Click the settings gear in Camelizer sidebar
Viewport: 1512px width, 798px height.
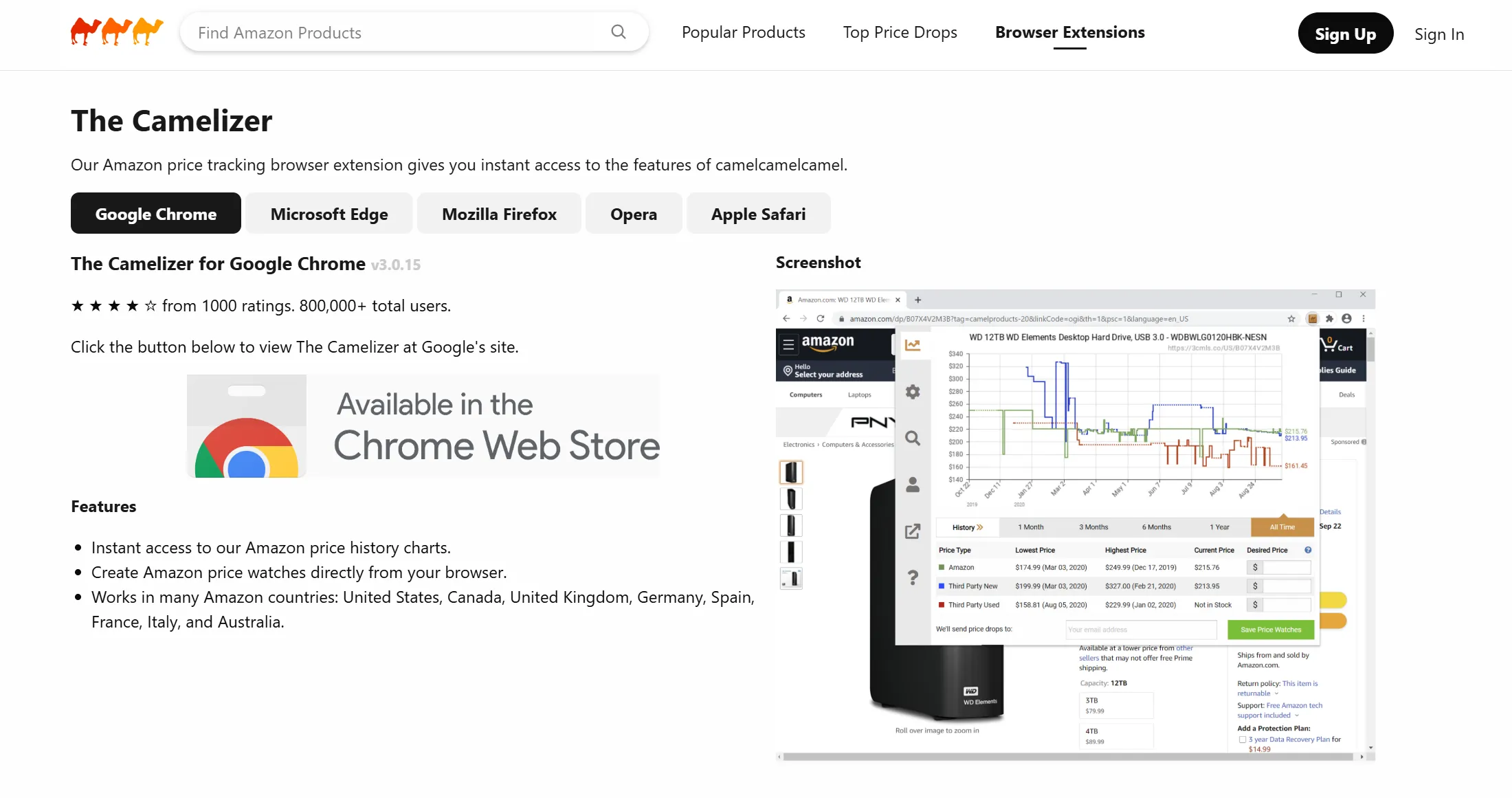coord(913,392)
